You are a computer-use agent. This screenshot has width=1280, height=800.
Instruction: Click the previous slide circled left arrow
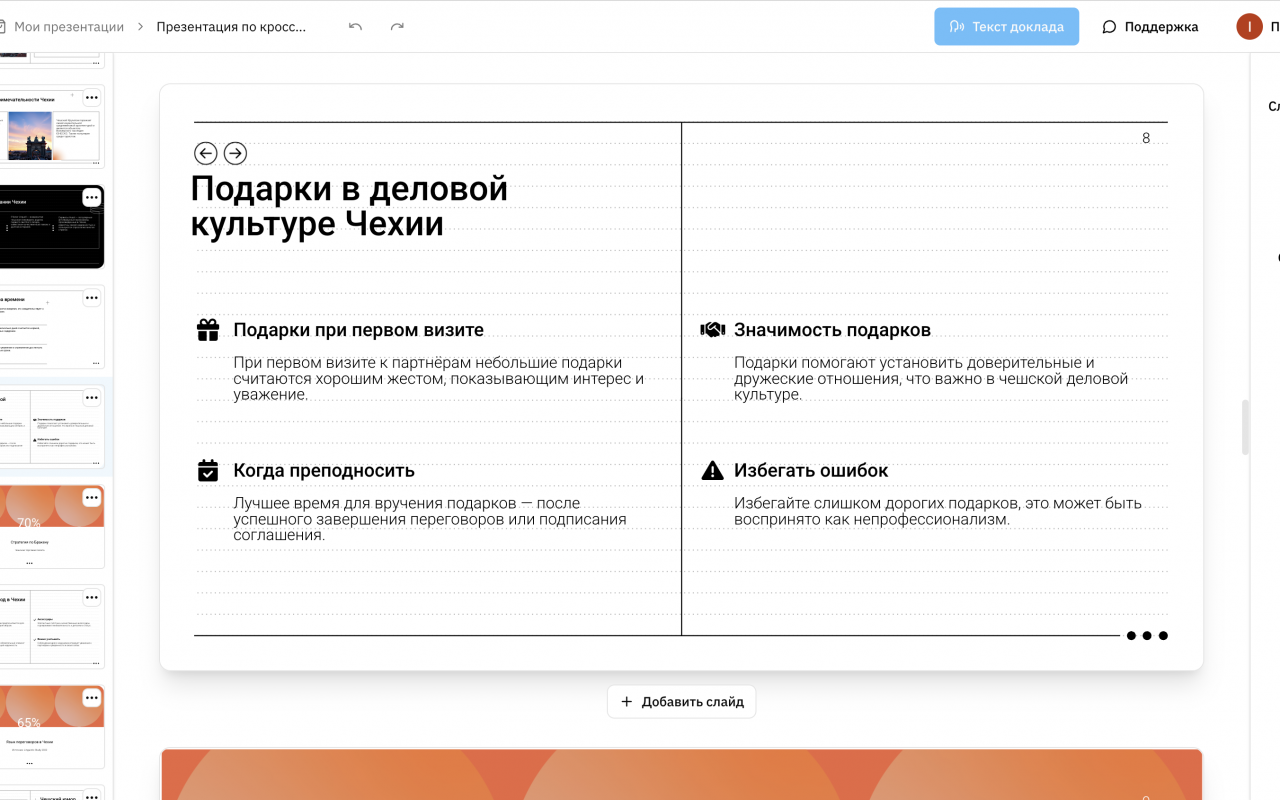pos(205,153)
